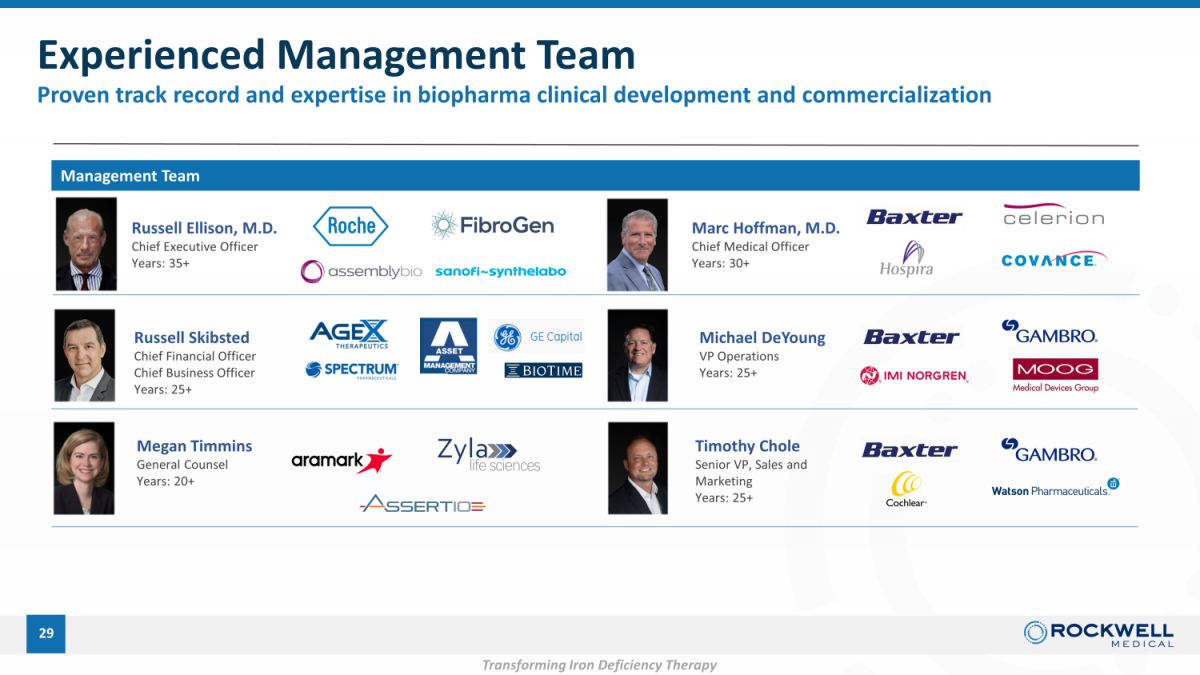
Task: Select the Watson Pharmaceuticals logo
Action: 1054,489
